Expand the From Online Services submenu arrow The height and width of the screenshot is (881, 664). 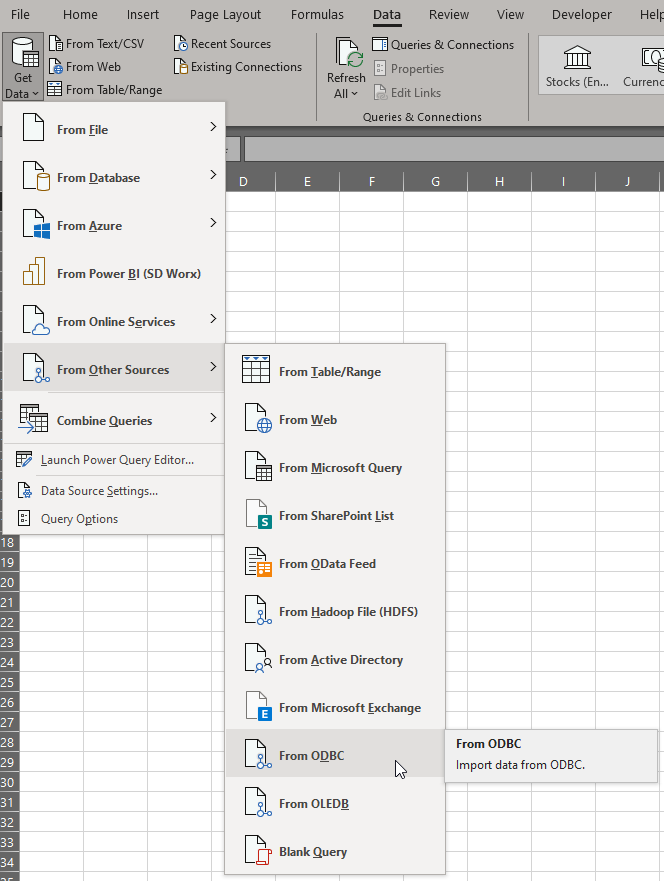213,319
